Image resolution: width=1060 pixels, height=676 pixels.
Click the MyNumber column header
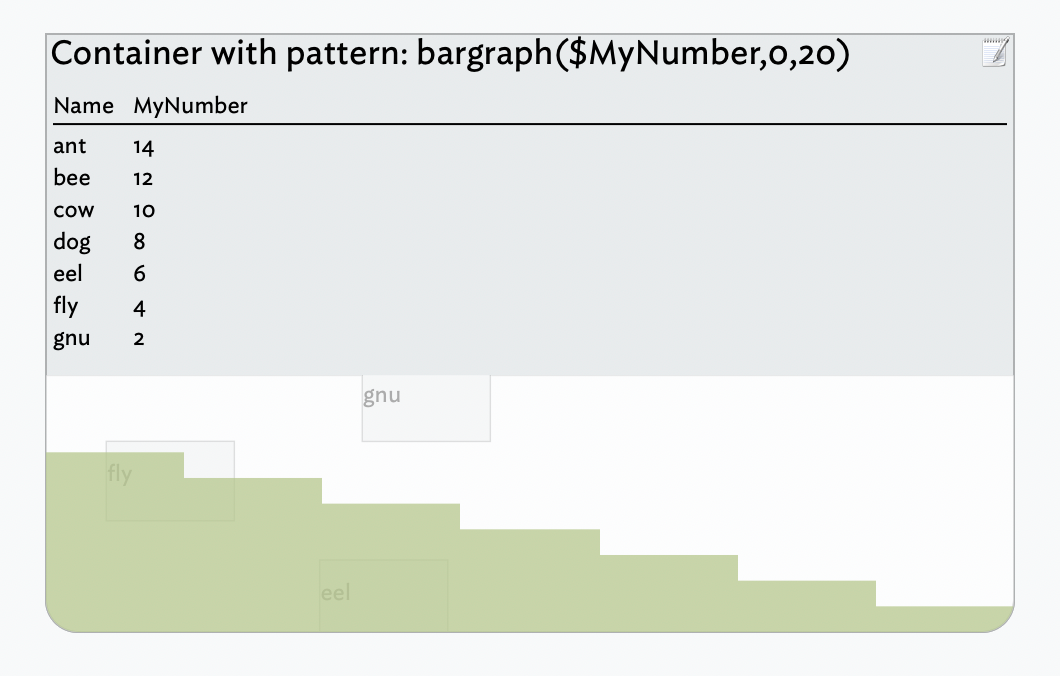(x=189, y=105)
